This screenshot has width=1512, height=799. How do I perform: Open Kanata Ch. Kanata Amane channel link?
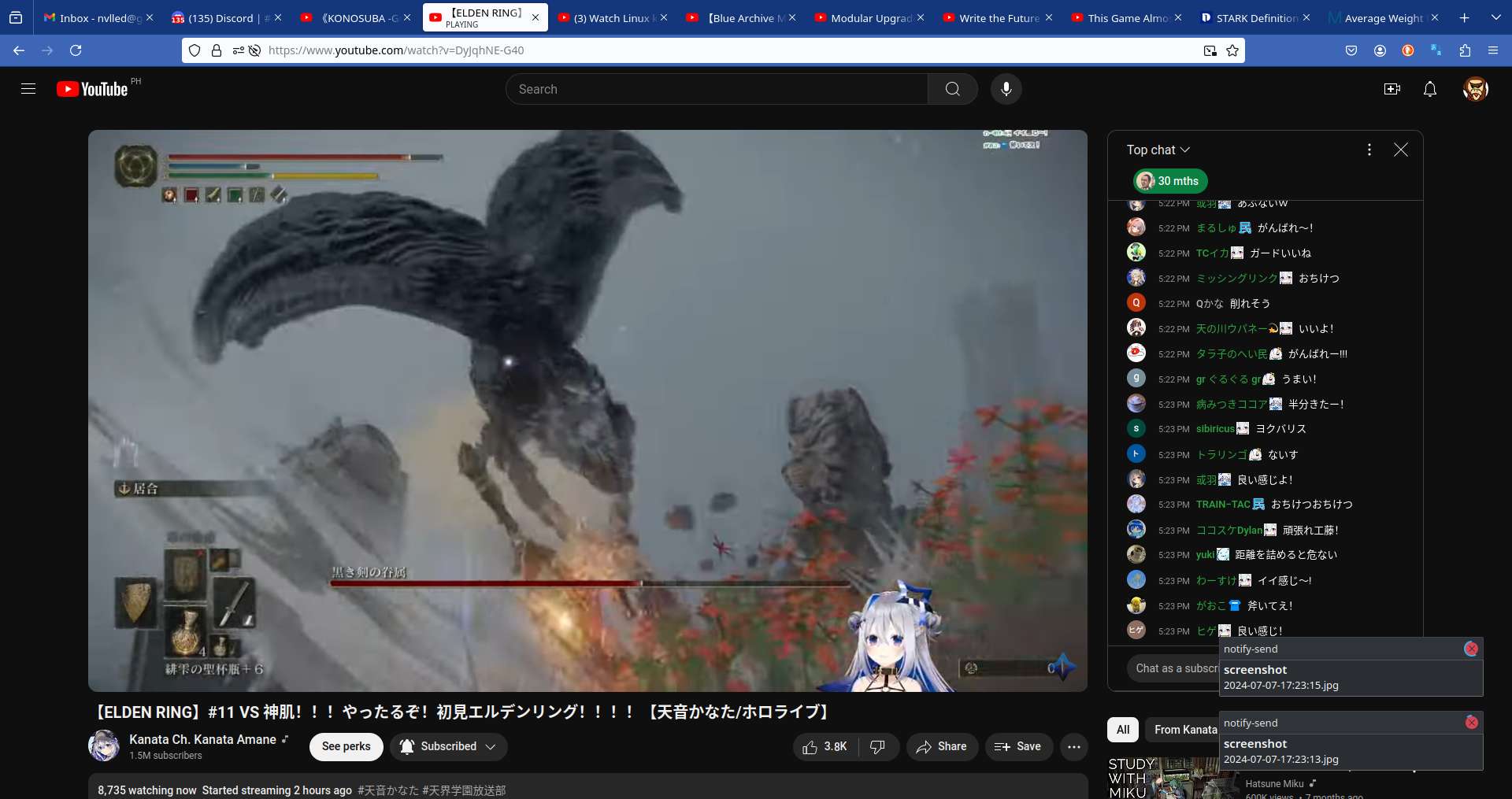point(202,739)
